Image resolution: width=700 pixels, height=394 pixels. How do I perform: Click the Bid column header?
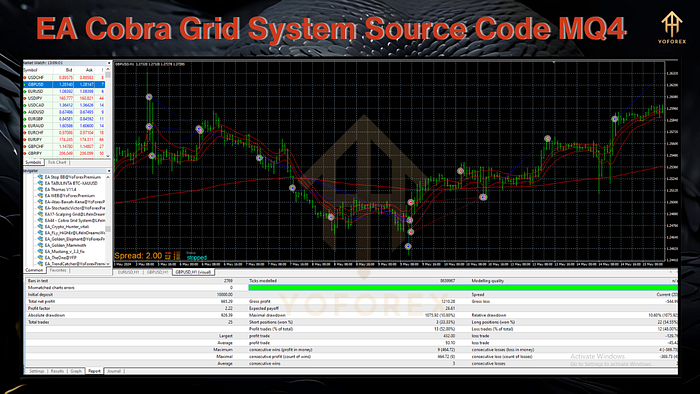pyautogui.click(x=63, y=70)
